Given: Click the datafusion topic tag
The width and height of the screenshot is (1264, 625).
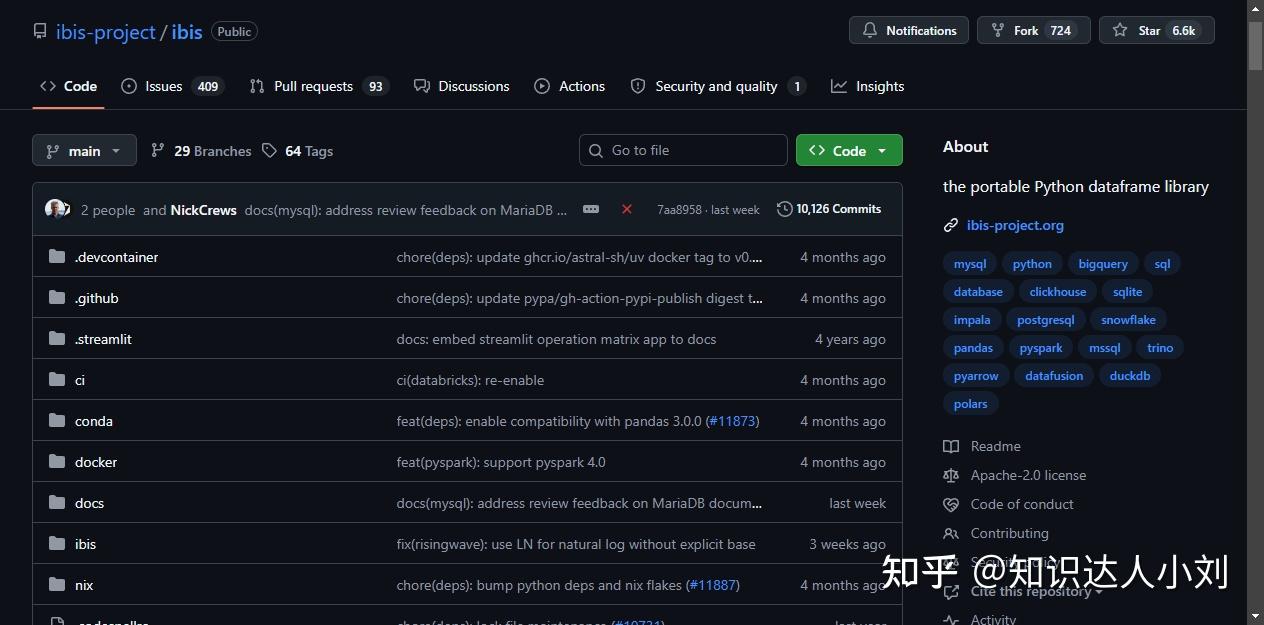Looking at the screenshot, I should [x=1054, y=376].
